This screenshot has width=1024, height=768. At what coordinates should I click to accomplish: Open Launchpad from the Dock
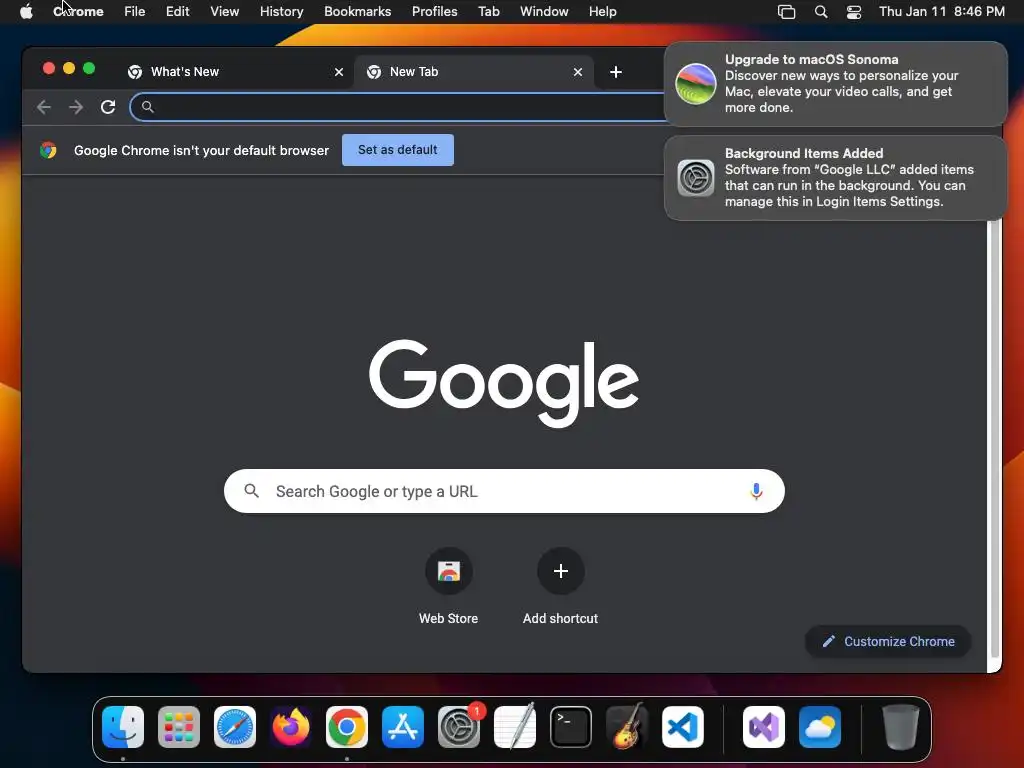179,727
